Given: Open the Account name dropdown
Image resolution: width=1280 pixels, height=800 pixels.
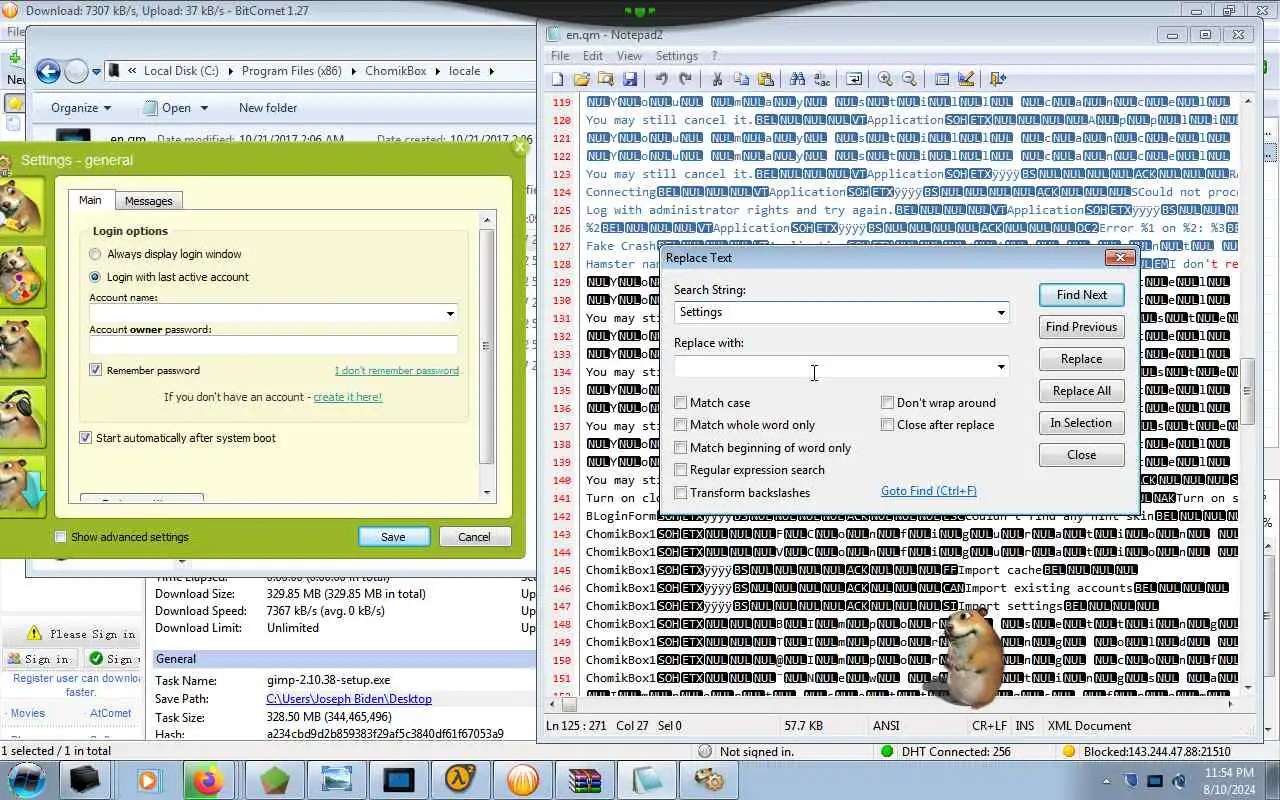Looking at the screenshot, I should click(450, 314).
